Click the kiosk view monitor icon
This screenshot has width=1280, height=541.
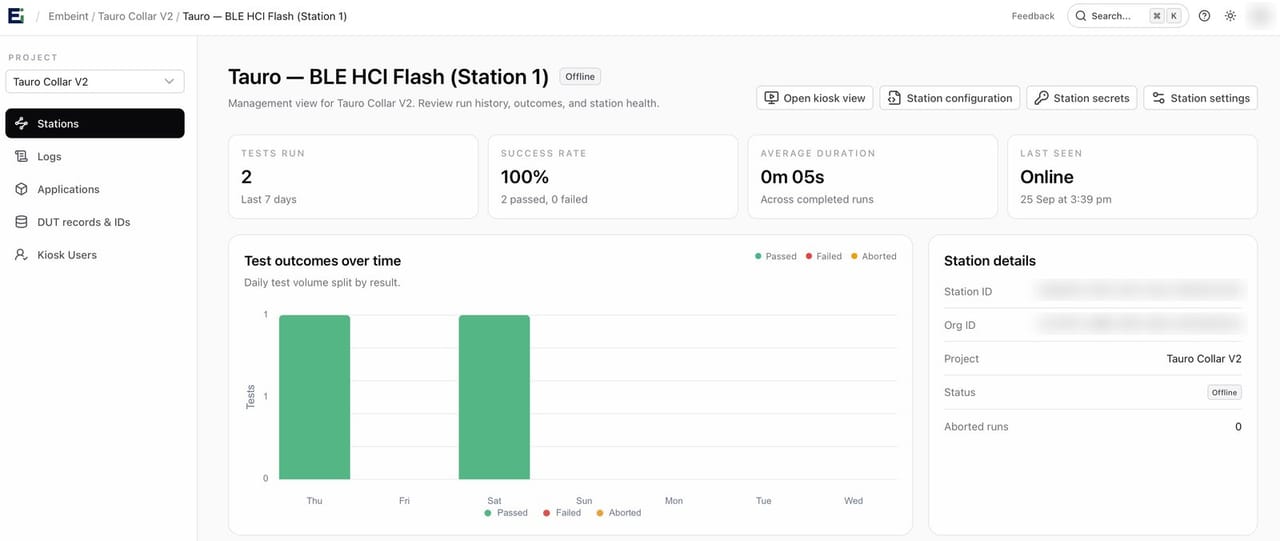click(x=771, y=98)
